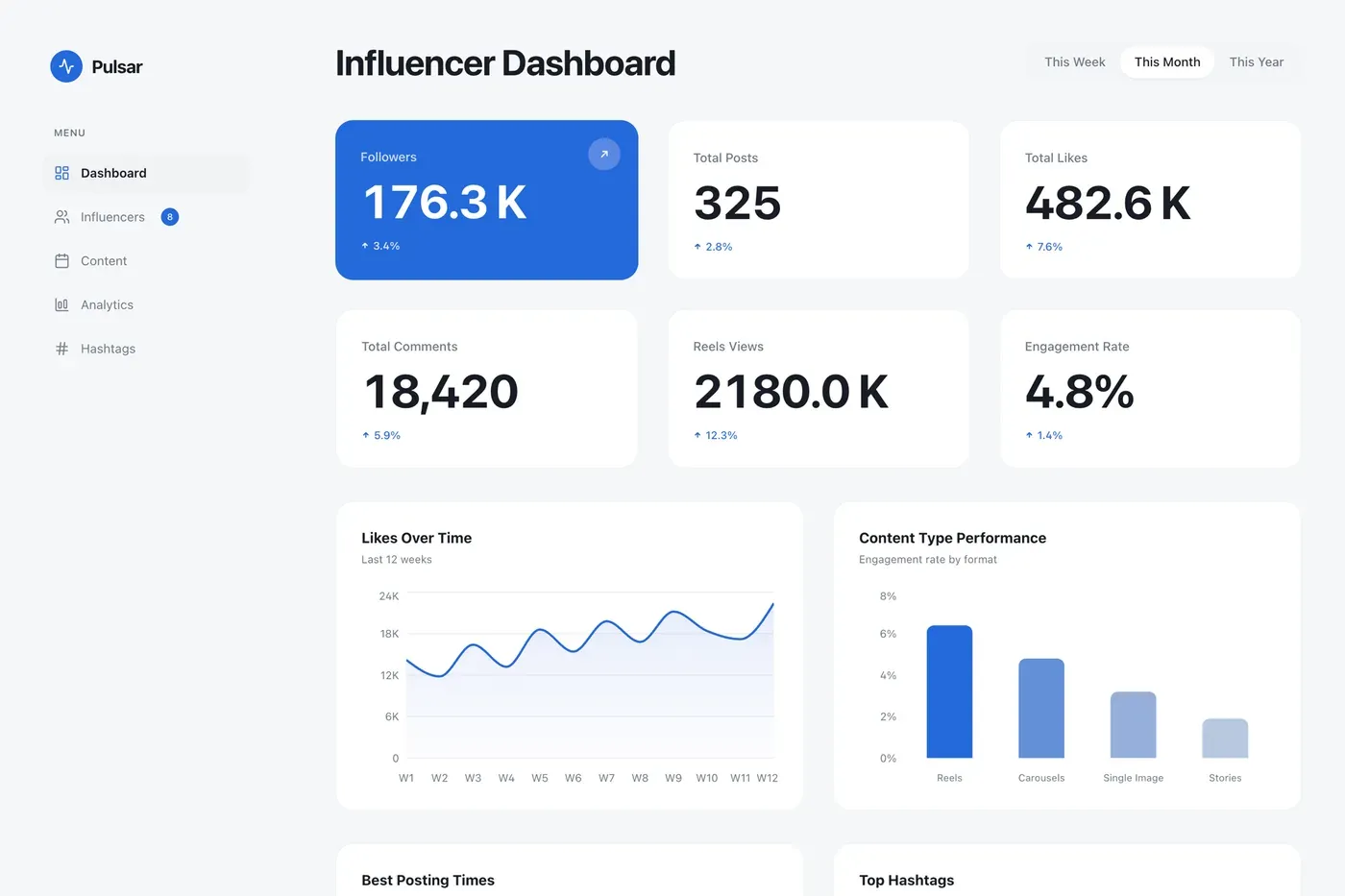Click the Stories bar in chart
The height and width of the screenshot is (896, 1345).
(1225, 739)
